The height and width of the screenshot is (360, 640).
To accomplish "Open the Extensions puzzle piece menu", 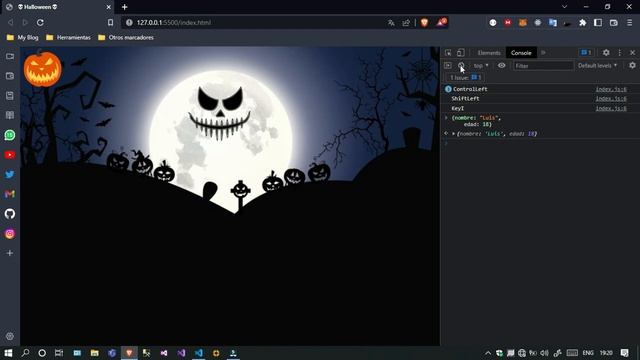I will (x=582, y=23).
